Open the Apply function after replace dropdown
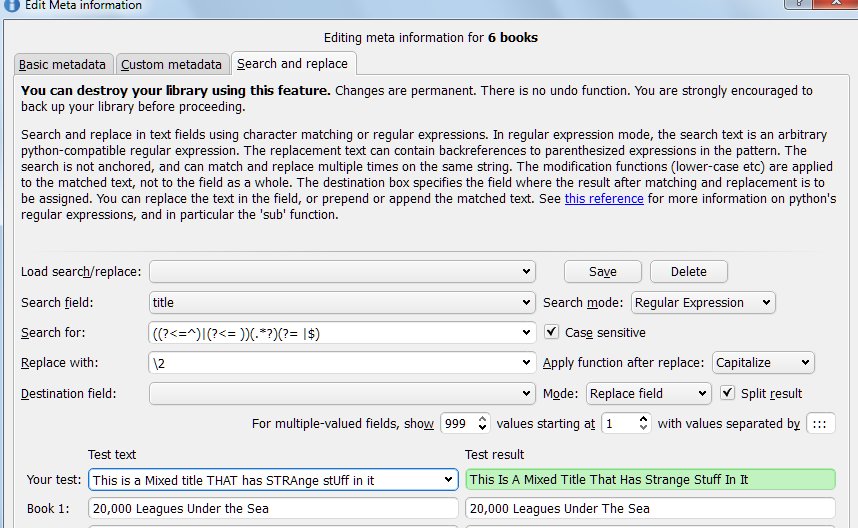 tap(763, 363)
